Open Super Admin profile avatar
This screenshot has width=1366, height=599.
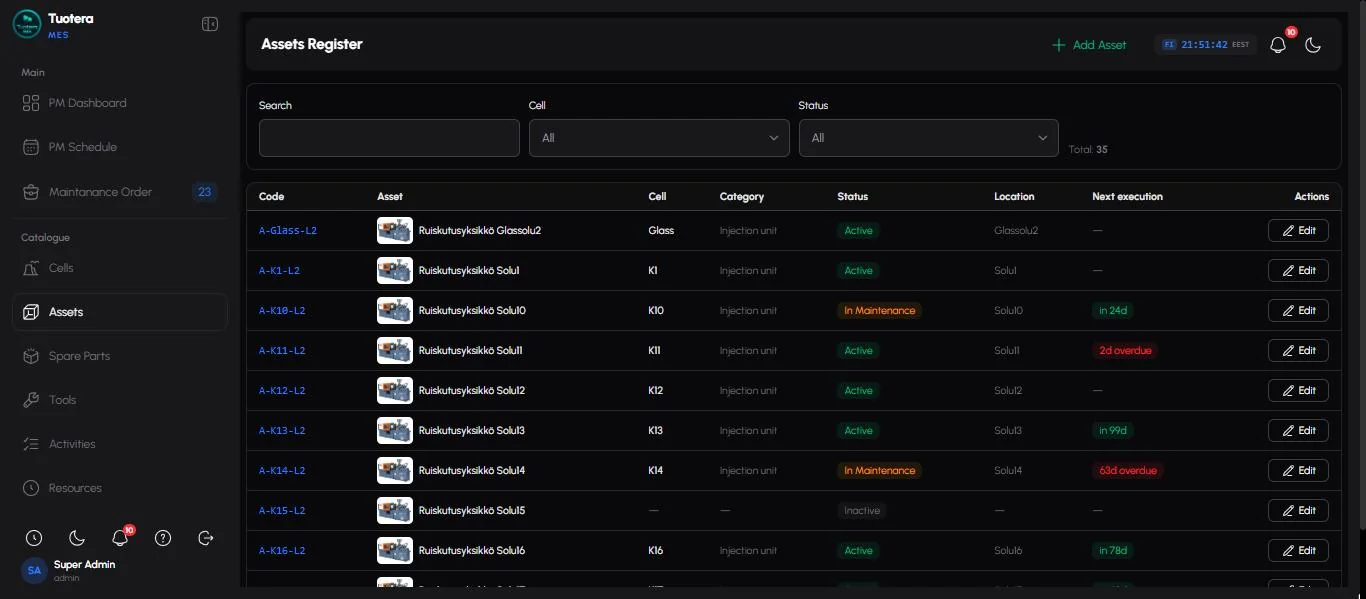[x=34, y=570]
